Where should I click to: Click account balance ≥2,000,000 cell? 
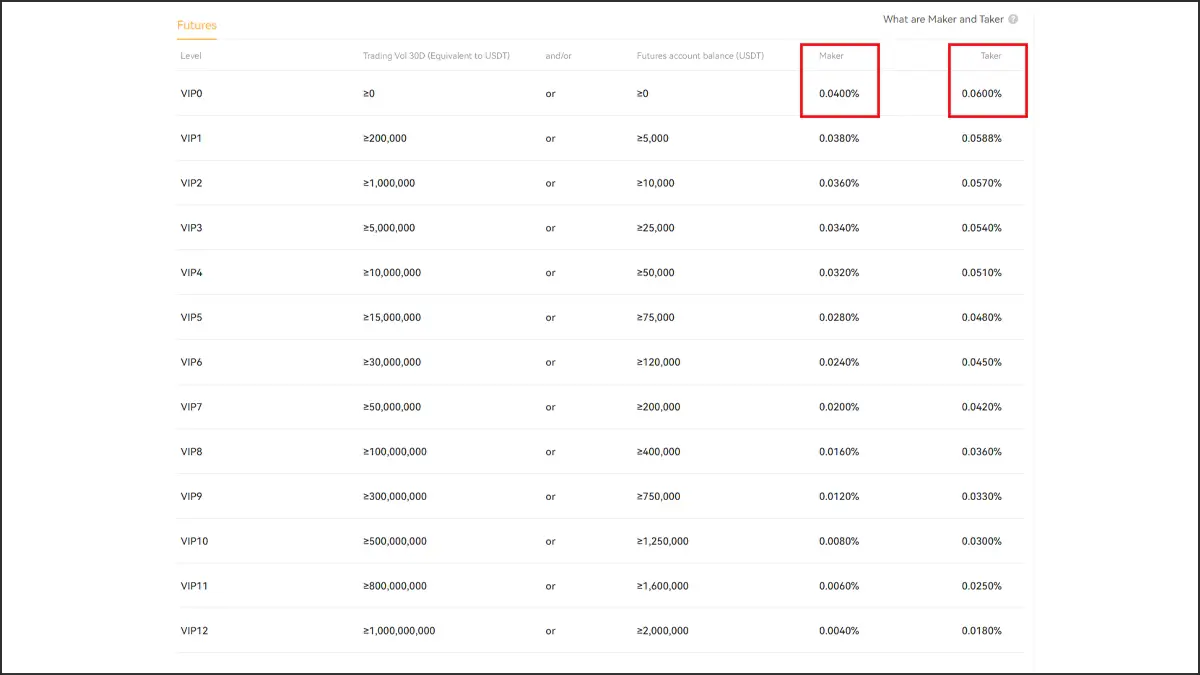pyautogui.click(x=663, y=631)
